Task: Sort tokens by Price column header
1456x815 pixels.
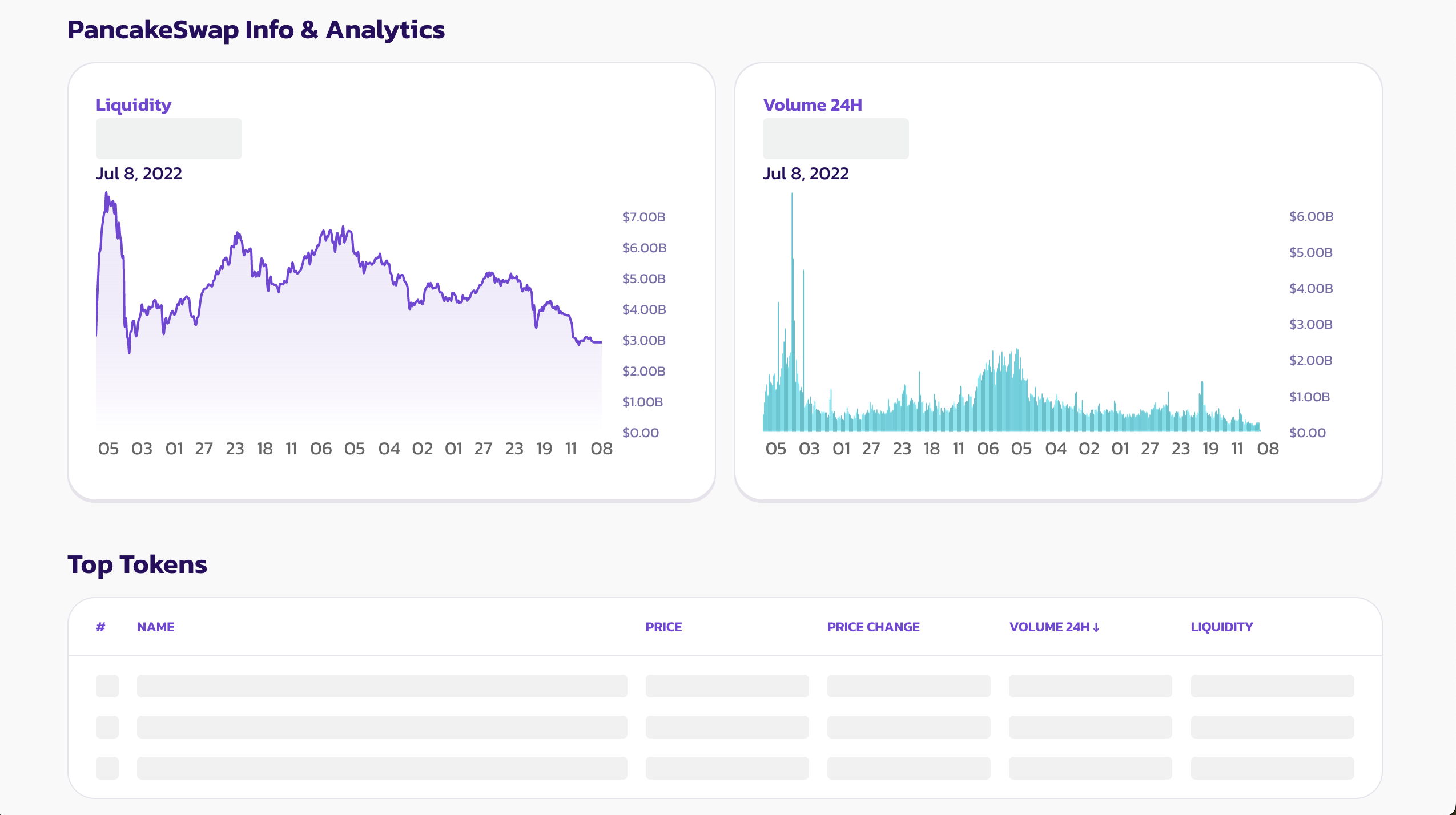Action: pyautogui.click(x=663, y=627)
